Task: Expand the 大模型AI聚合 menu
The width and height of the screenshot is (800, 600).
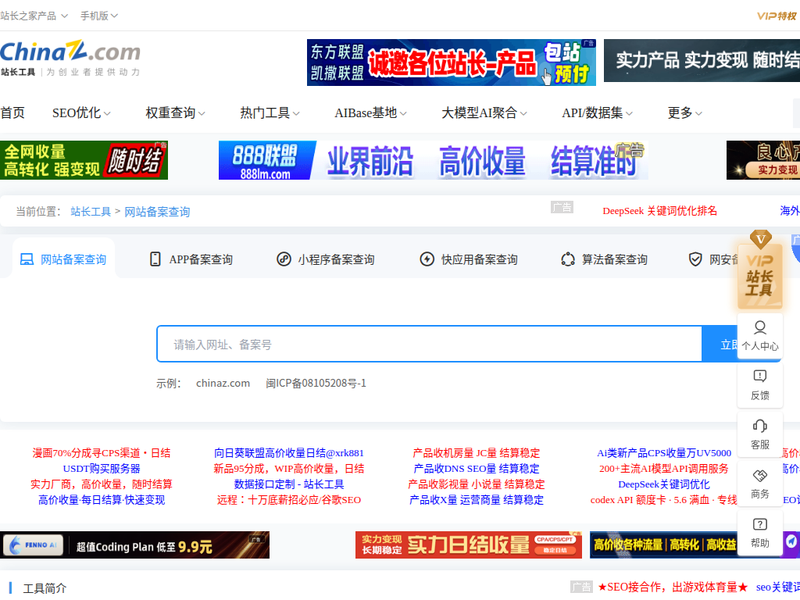Action: [484, 113]
